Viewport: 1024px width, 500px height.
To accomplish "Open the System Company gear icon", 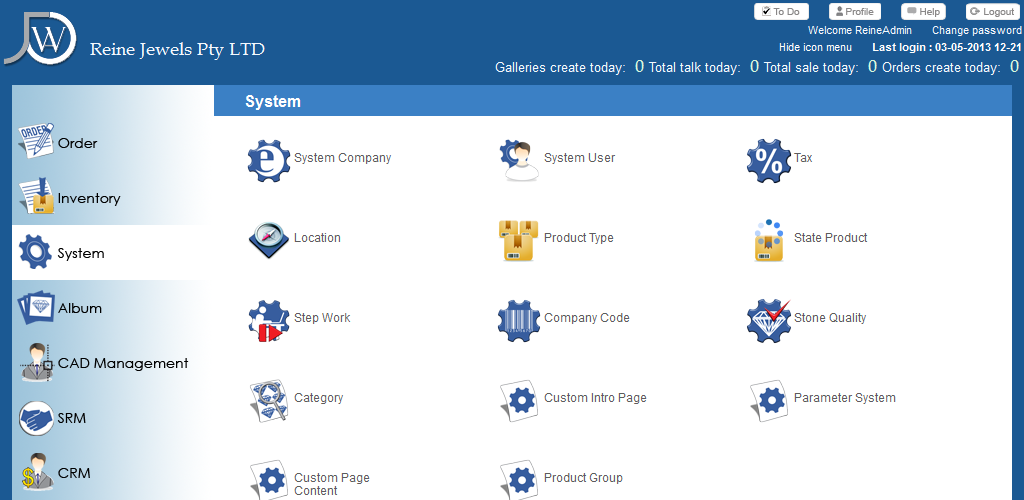I will point(268,160).
